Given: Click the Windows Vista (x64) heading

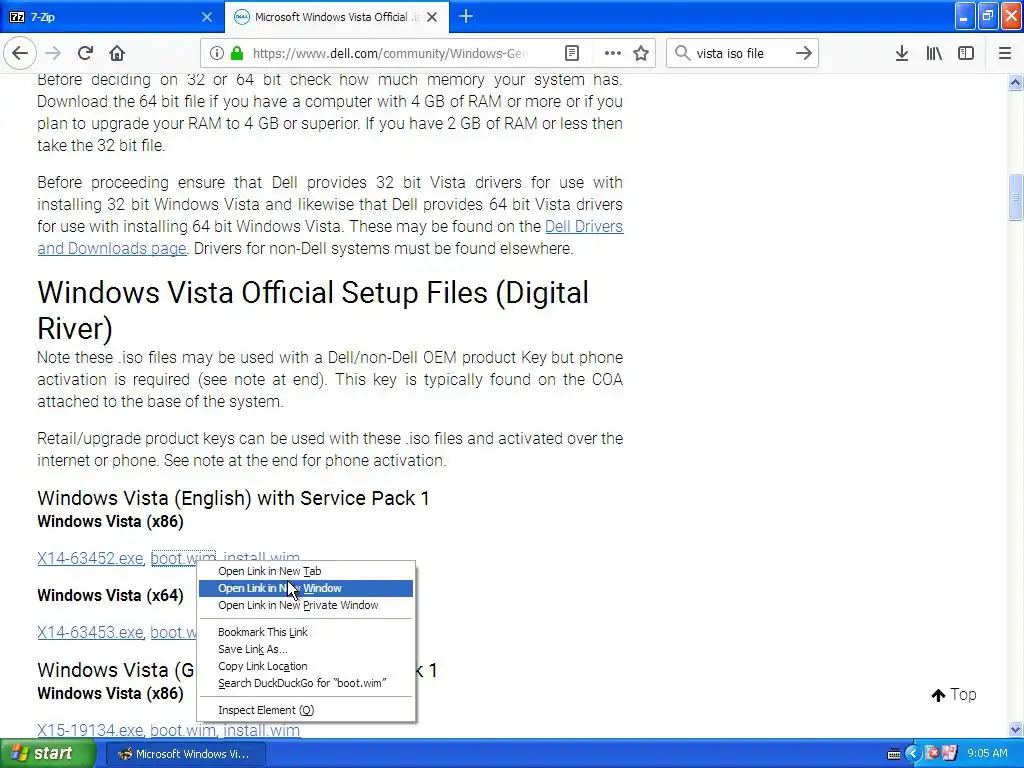Looking at the screenshot, I should pos(110,595).
